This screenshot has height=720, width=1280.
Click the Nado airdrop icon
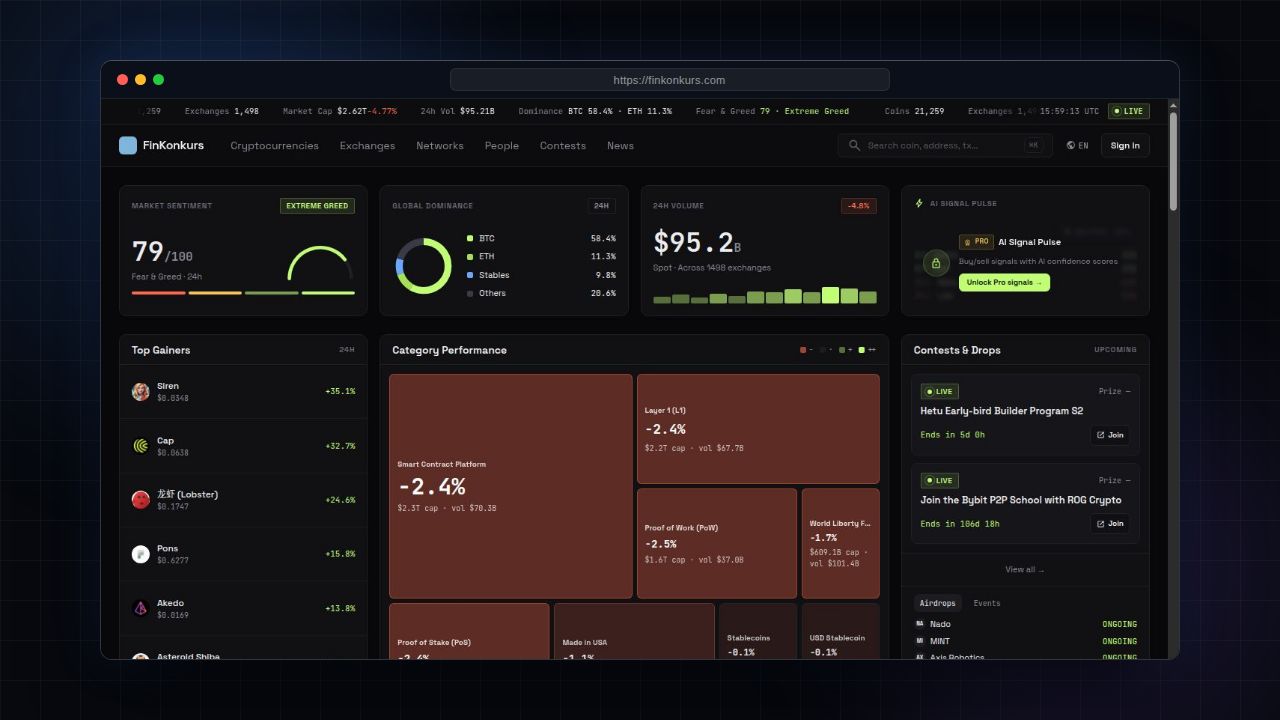point(920,624)
